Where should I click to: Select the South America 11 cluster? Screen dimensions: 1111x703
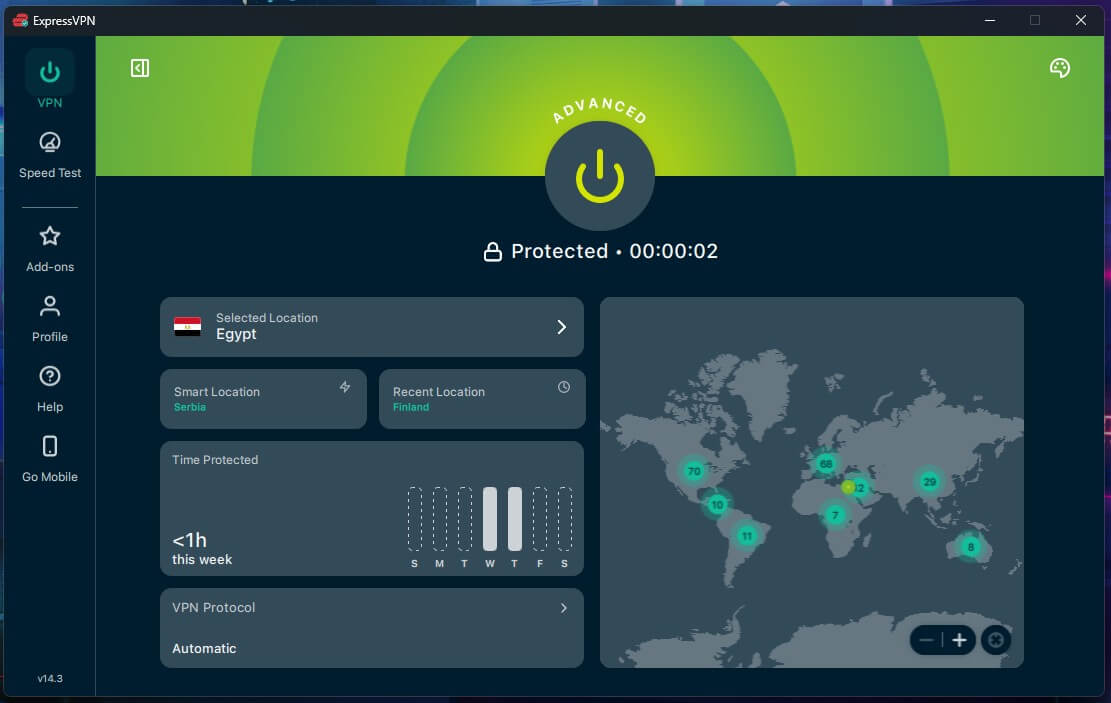click(747, 536)
